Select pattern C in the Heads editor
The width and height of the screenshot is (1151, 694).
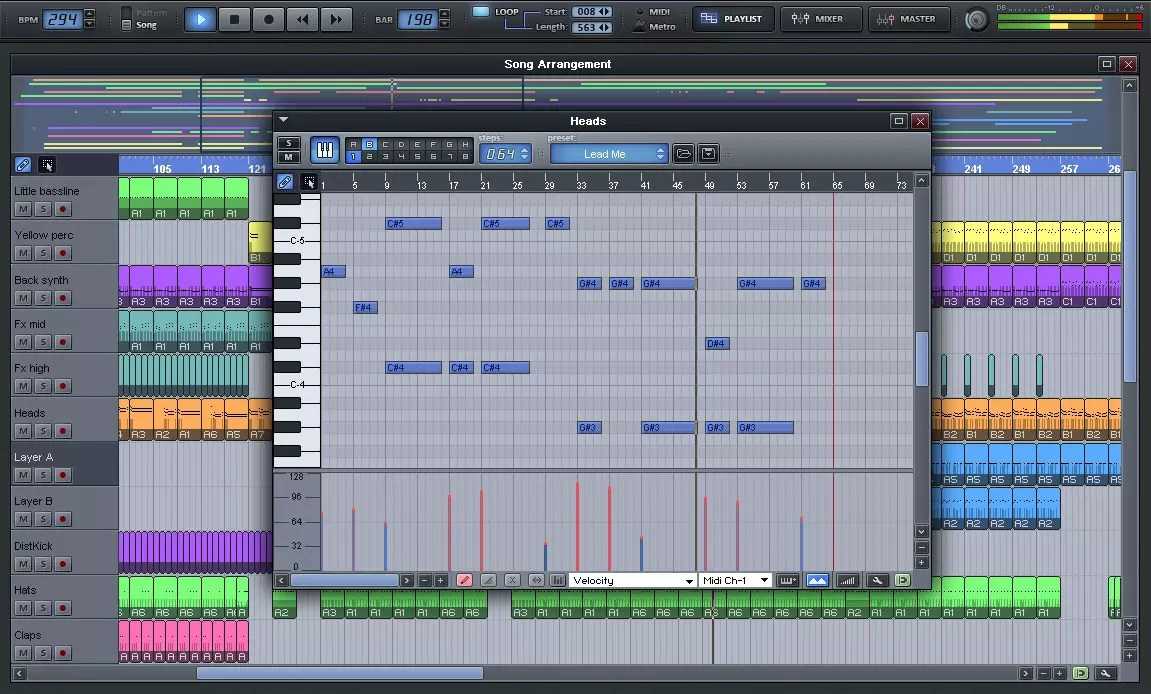[x=384, y=145]
